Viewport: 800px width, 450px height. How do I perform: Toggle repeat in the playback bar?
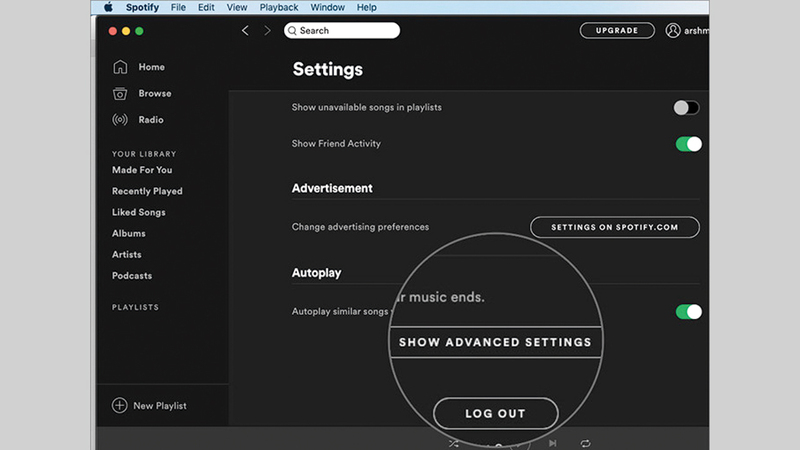pos(585,443)
